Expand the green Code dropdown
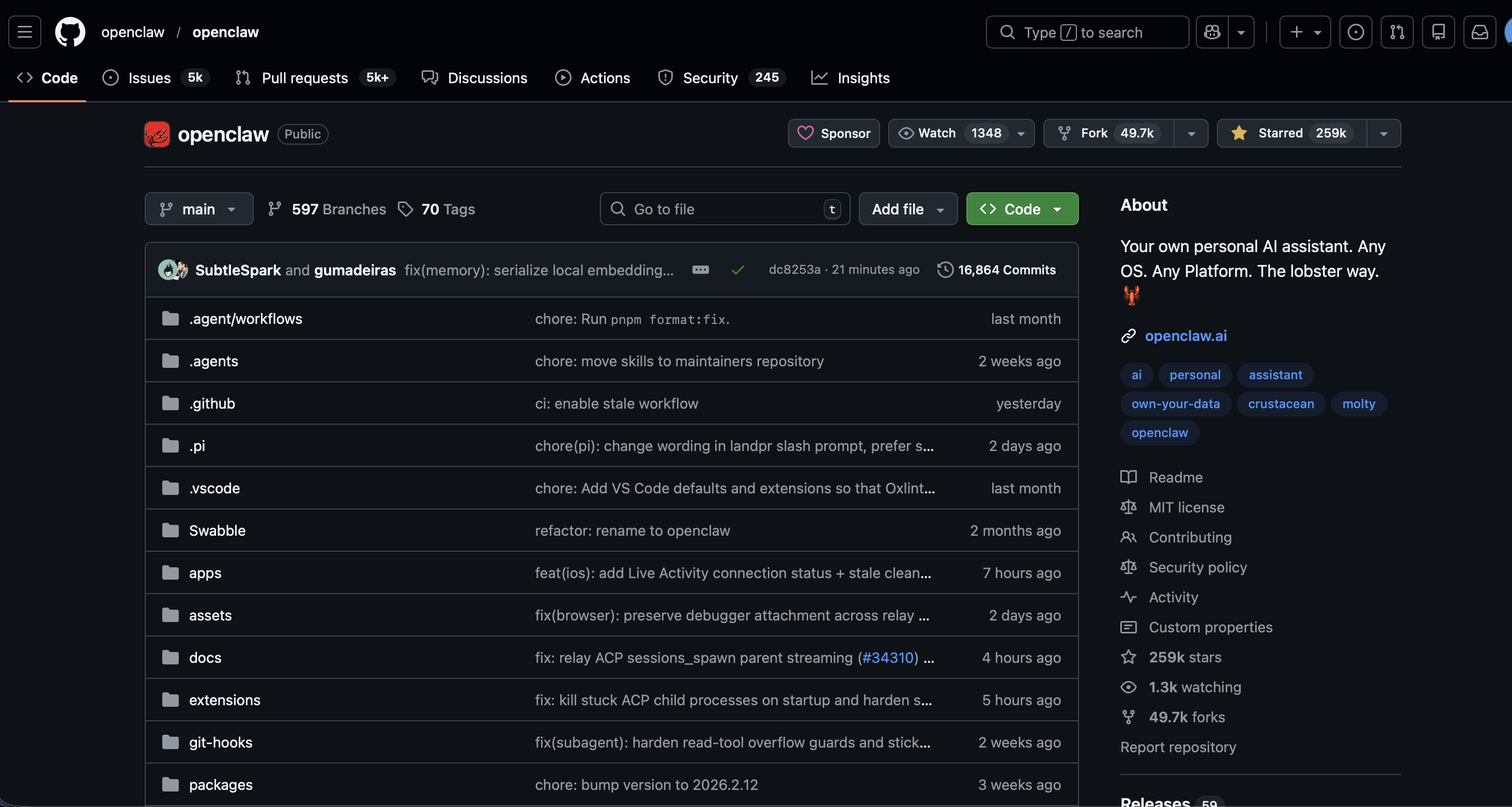Viewport: 1512px width, 807px height. [x=1022, y=209]
